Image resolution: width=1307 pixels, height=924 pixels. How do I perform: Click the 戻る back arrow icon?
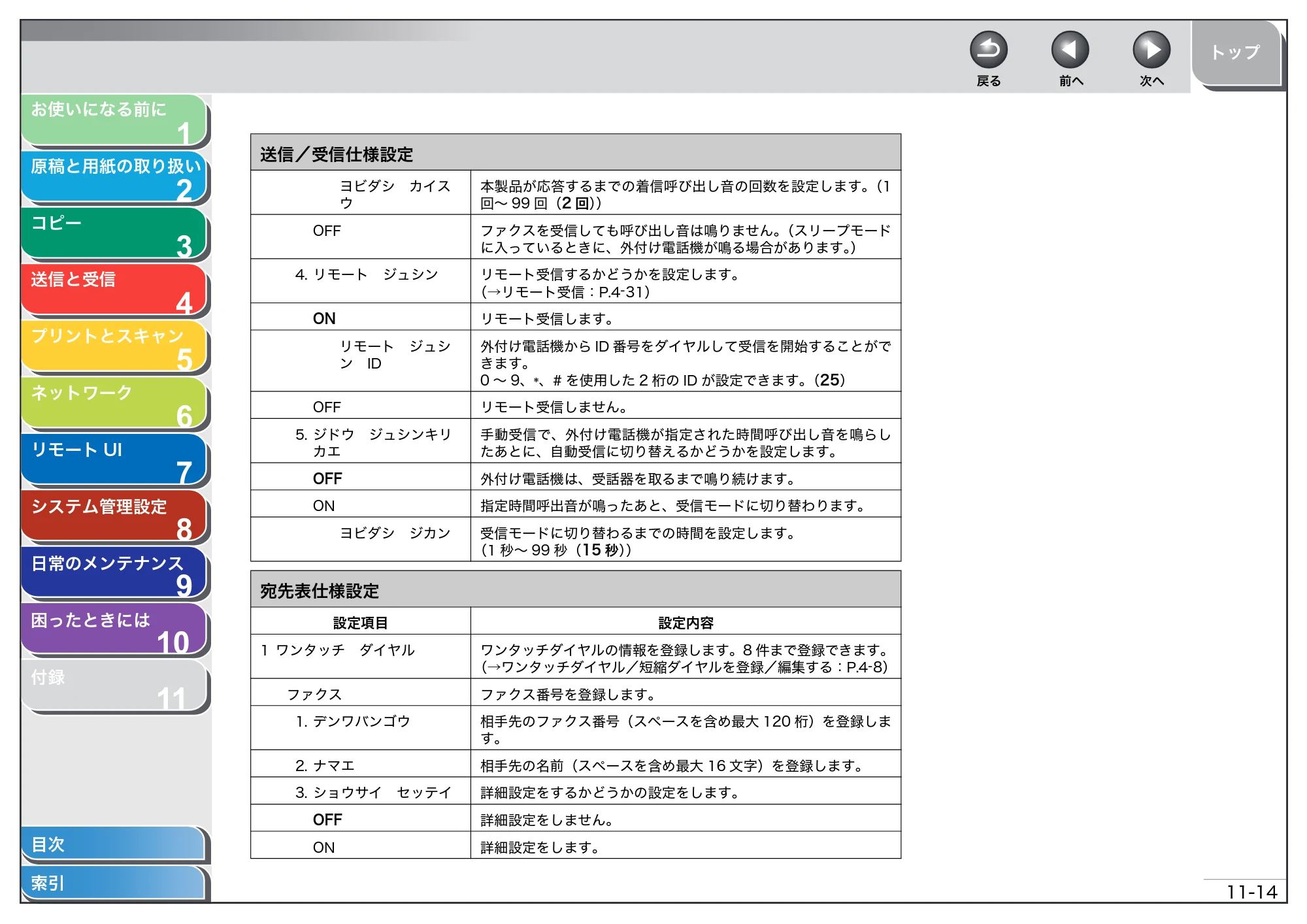(988, 50)
